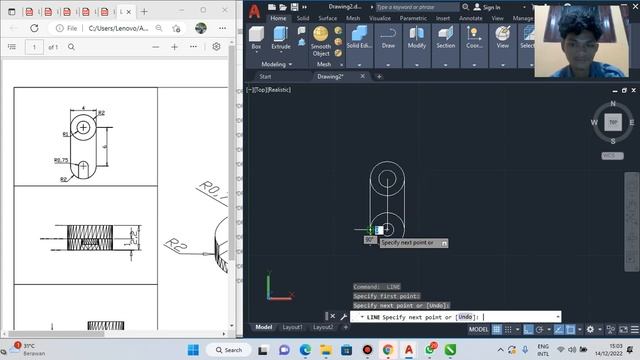
Task: Click the command line customize wrench icon
Action: 343,317
